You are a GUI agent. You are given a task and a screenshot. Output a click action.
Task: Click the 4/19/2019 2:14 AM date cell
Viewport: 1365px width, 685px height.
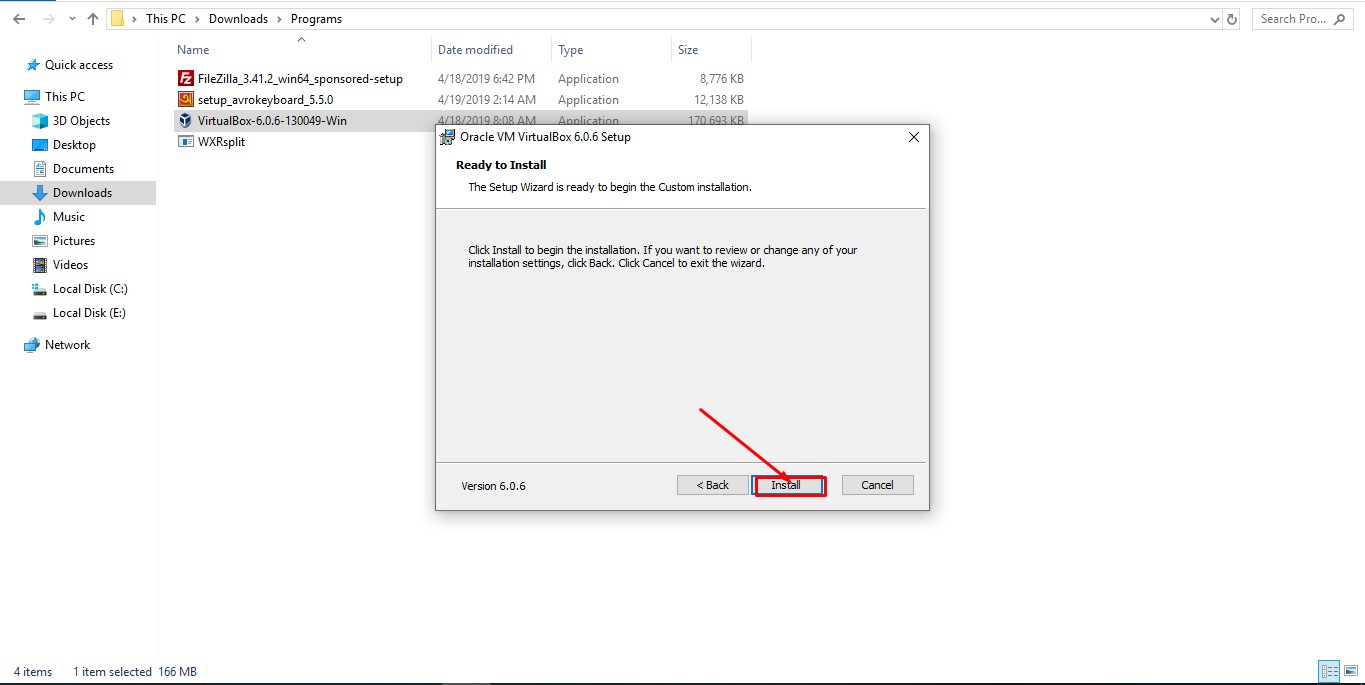[x=487, y=100]
